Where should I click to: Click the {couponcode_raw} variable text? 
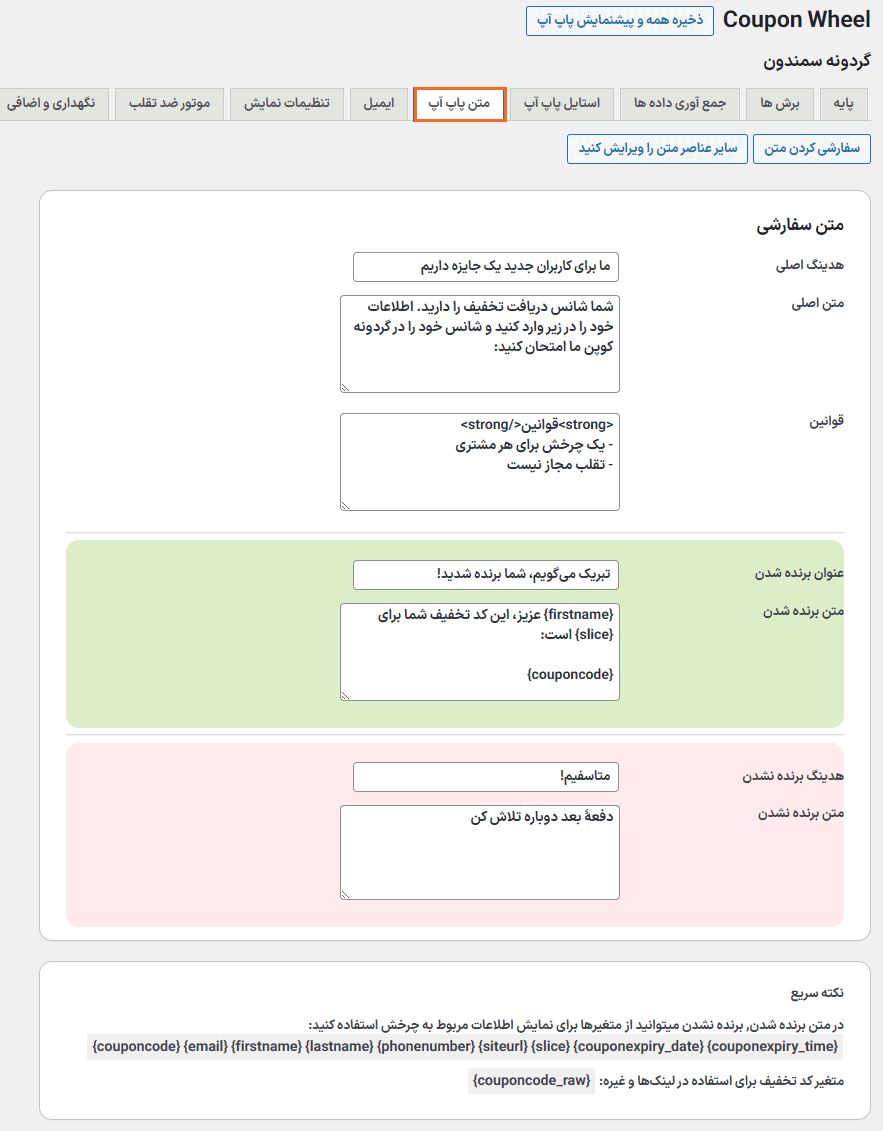(532, 1081)
